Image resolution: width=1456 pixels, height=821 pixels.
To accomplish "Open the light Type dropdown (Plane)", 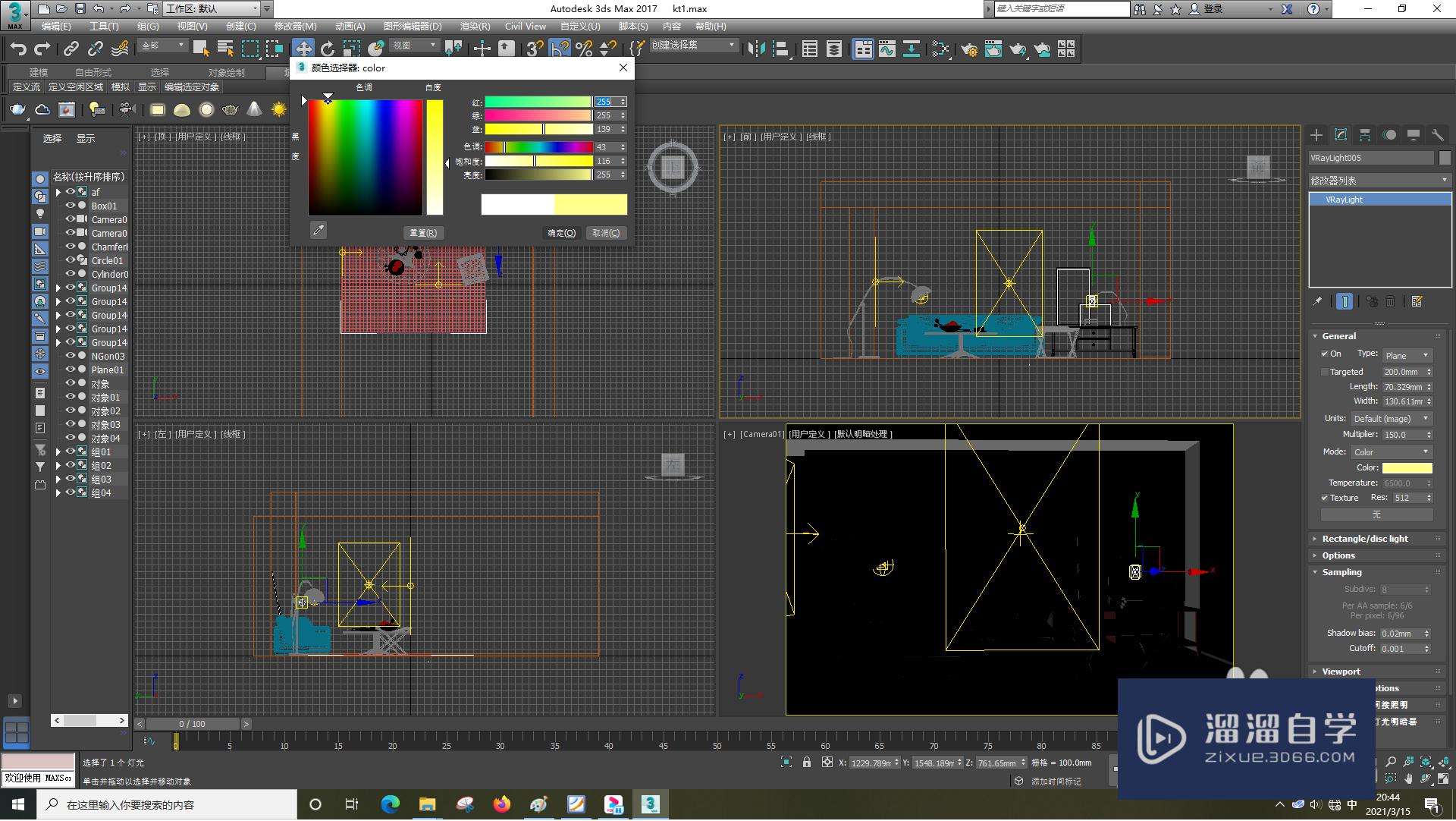I will [1407, 355].
